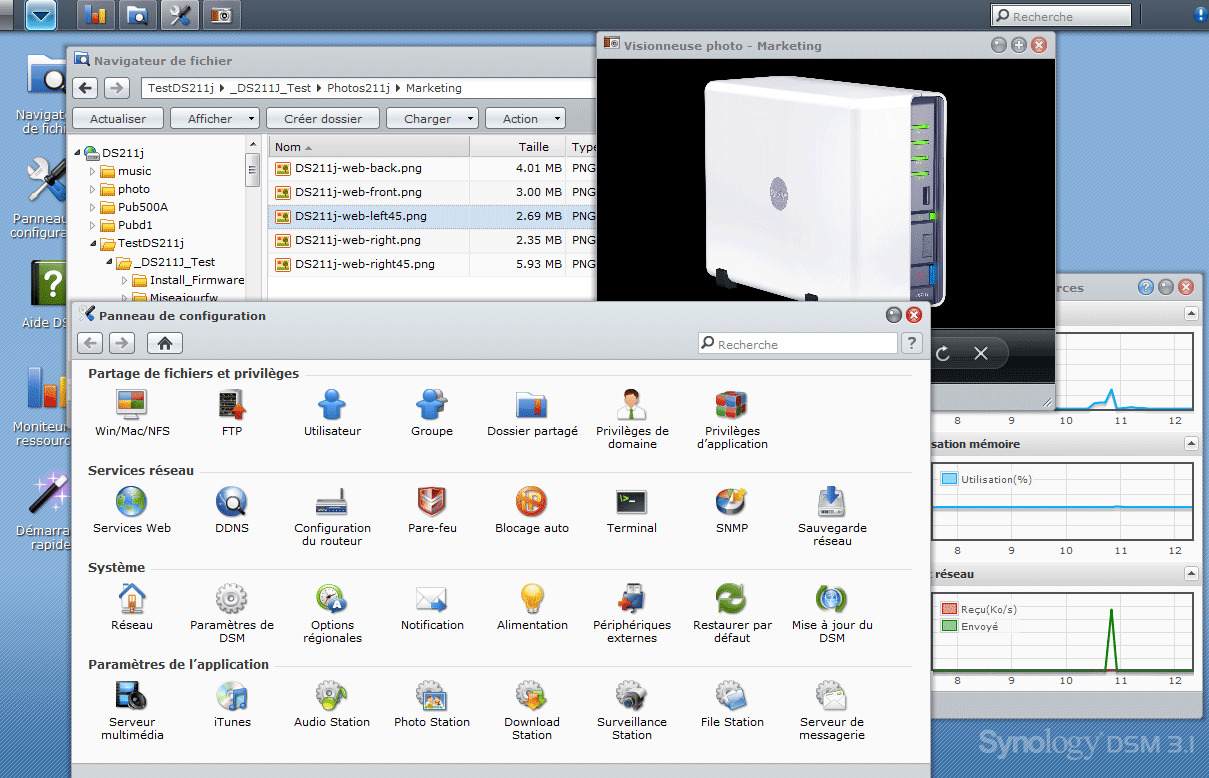
Task: Open Alimentation settings
Action: [532, 607]
